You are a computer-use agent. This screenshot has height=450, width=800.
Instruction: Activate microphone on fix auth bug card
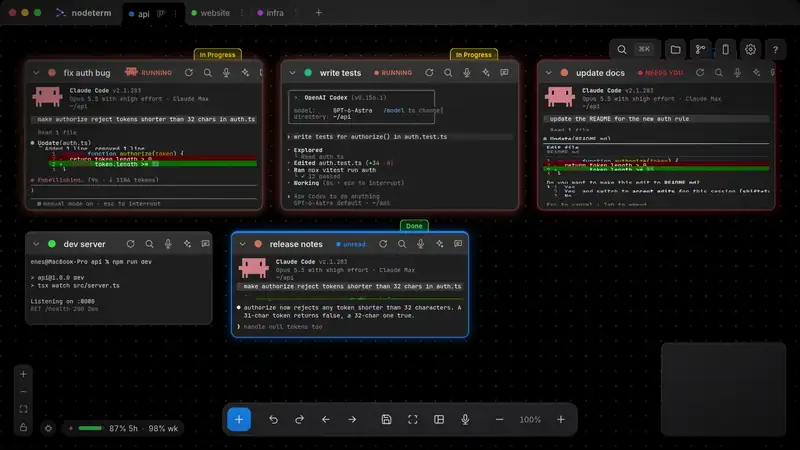226,73
